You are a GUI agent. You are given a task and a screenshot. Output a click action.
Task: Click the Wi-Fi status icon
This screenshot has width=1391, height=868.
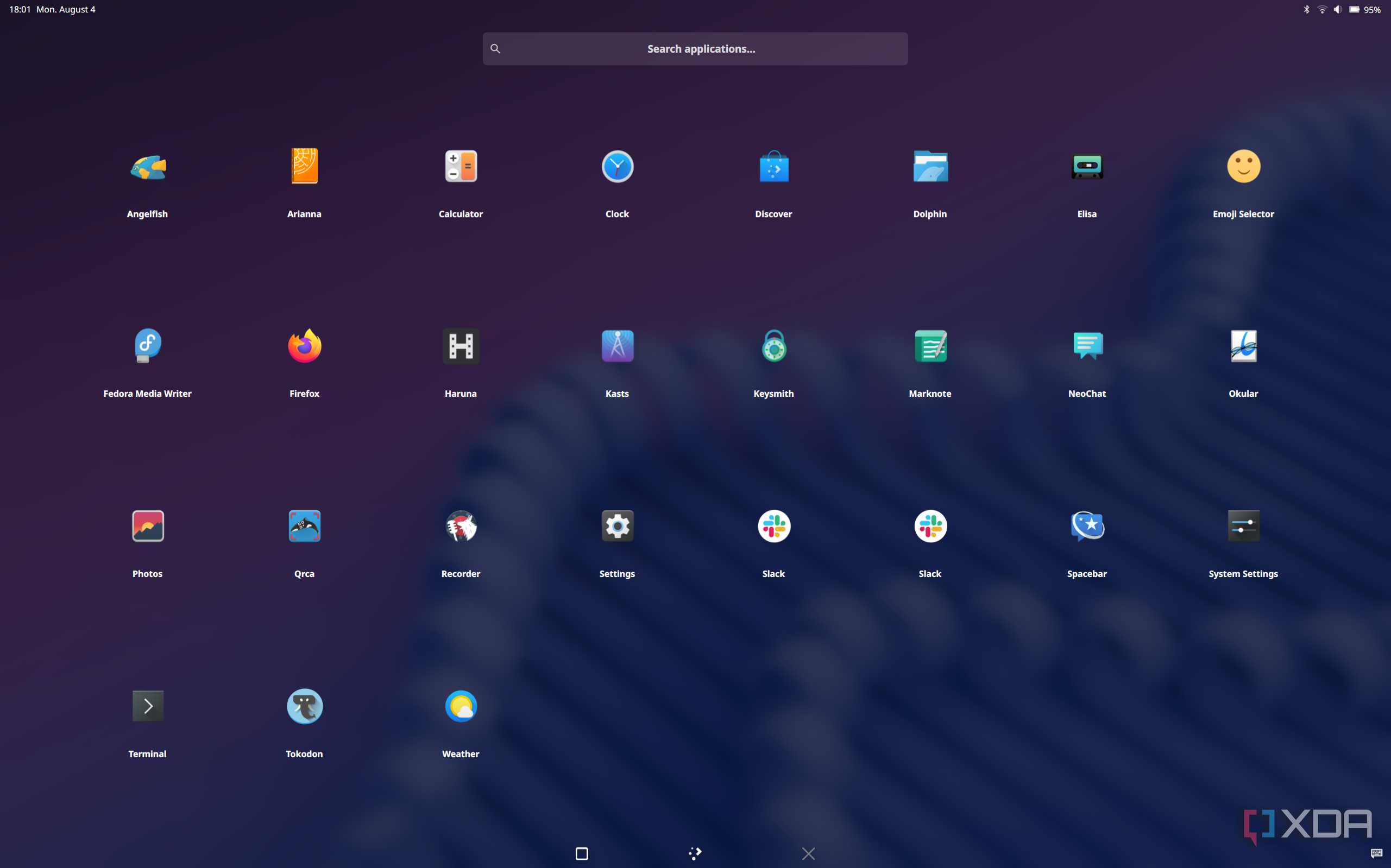(1322, 9)
